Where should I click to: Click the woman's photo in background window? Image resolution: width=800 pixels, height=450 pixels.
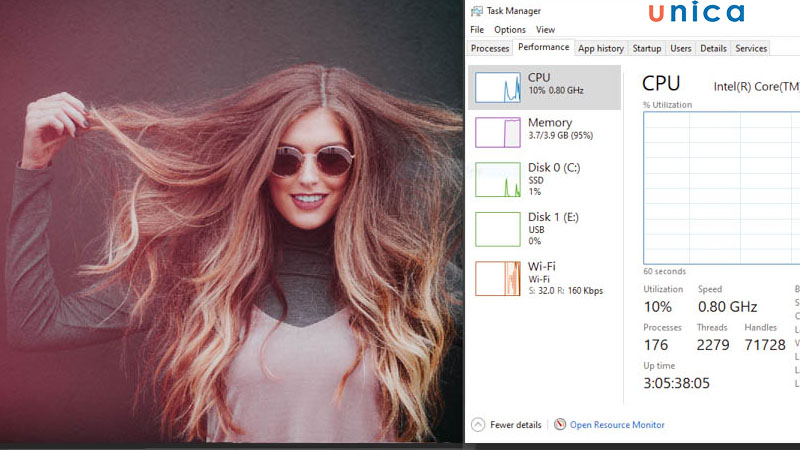pos(232,221)
